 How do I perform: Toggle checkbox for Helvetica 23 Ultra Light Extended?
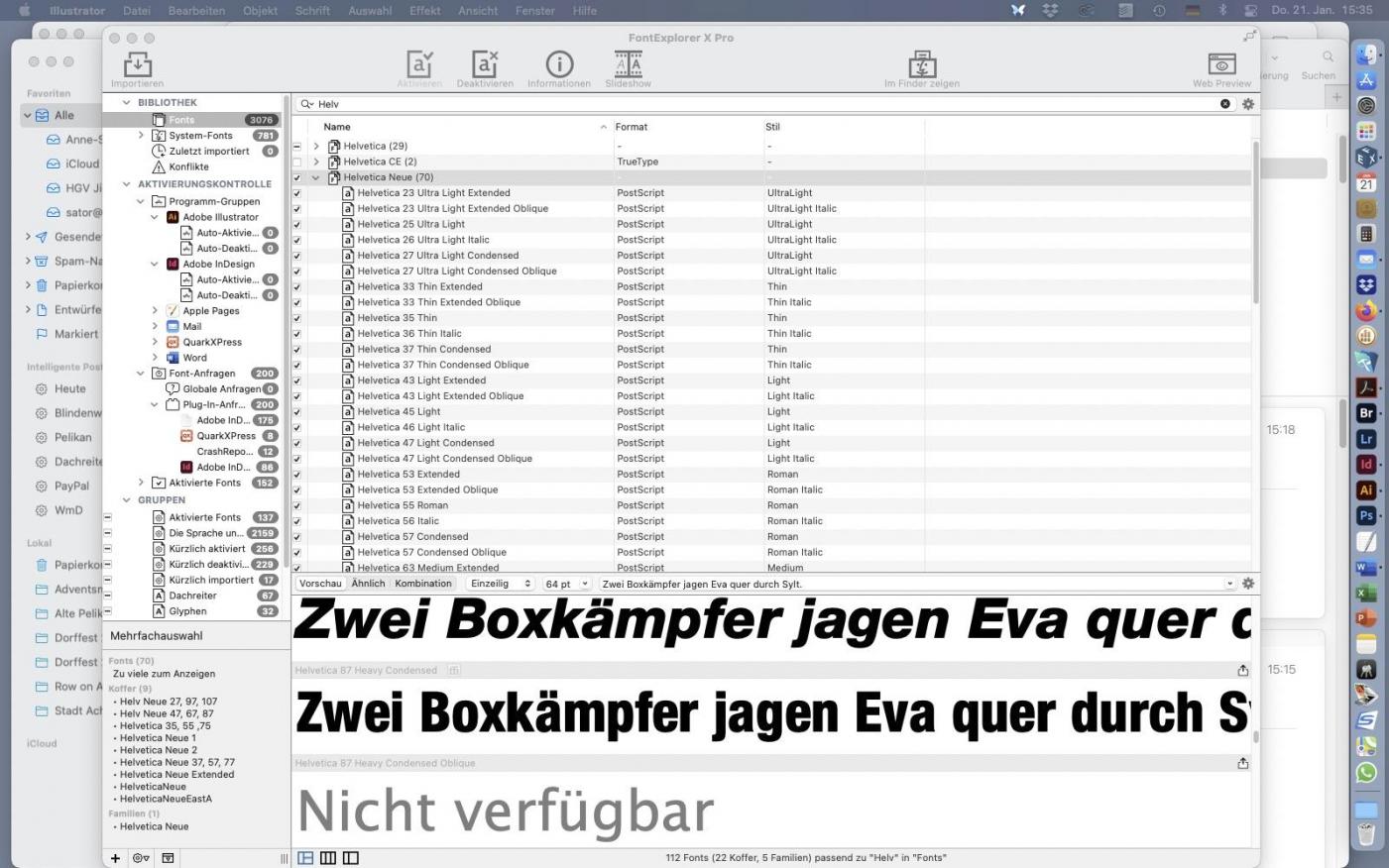click(x=296, y=193)
